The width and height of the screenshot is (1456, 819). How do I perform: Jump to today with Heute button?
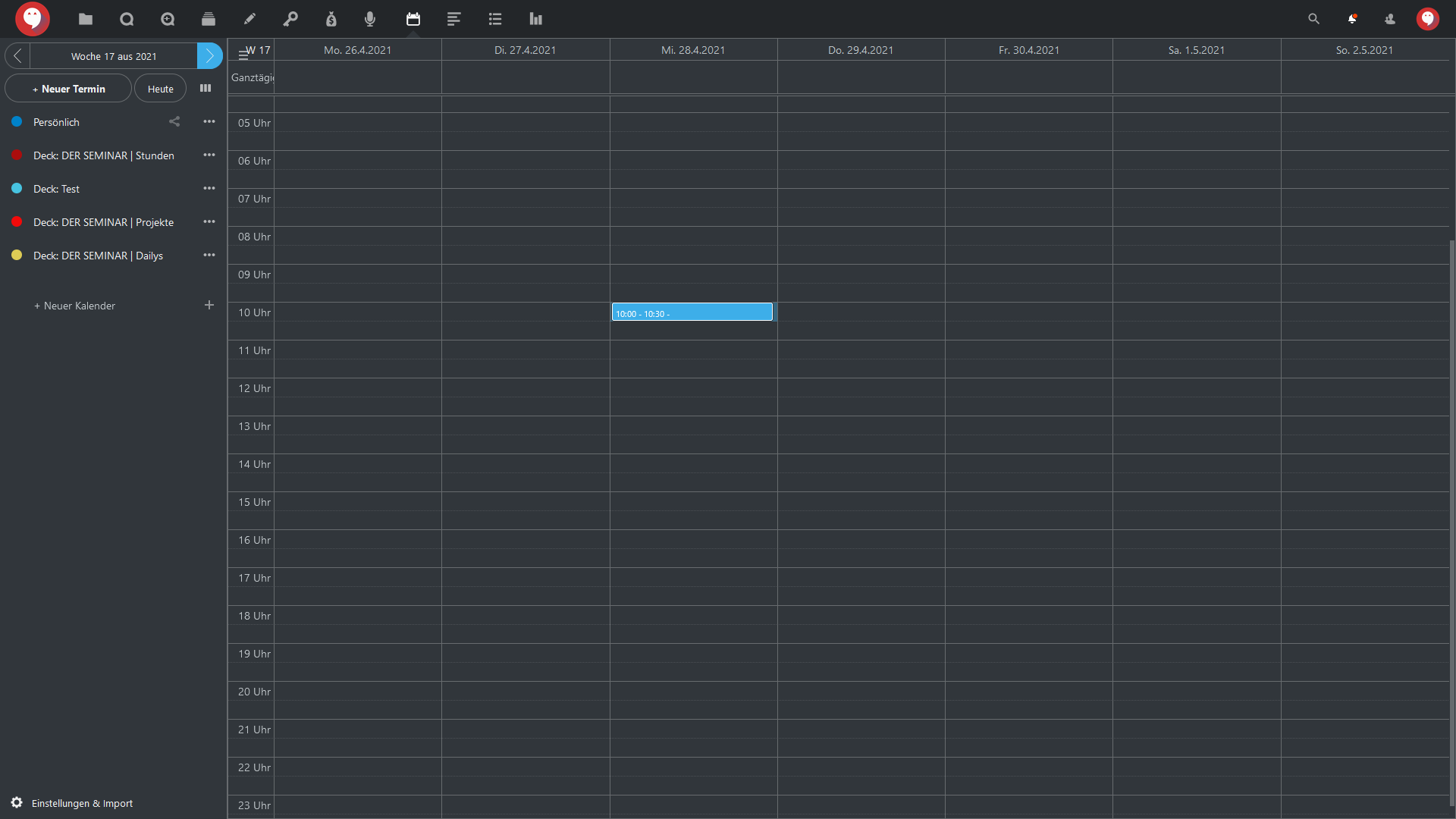(160, 89)
